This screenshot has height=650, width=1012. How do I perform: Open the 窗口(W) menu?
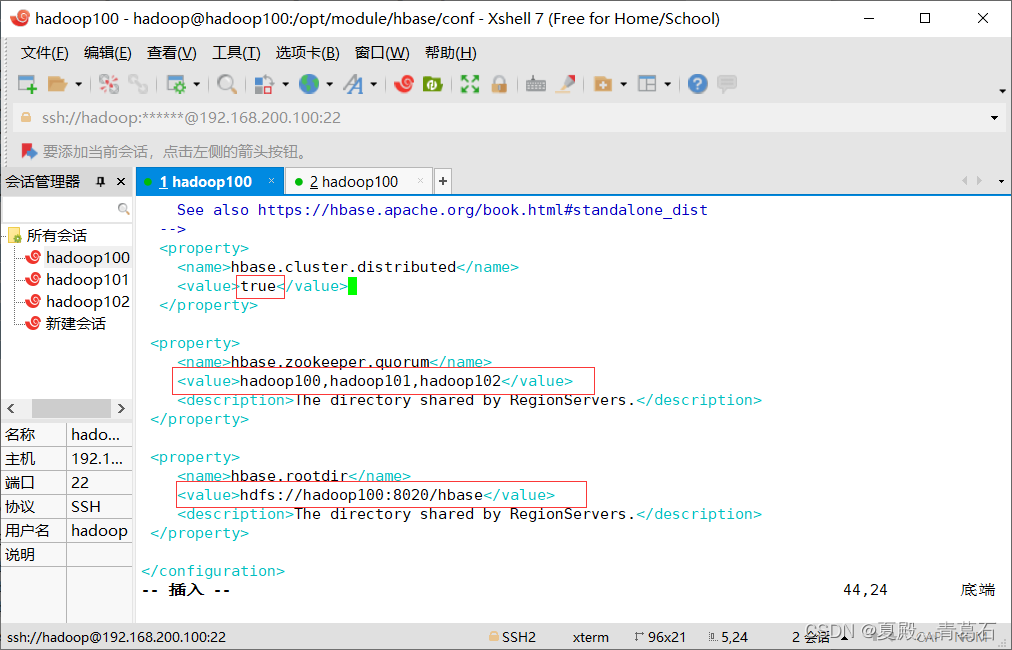click(382, 53)
